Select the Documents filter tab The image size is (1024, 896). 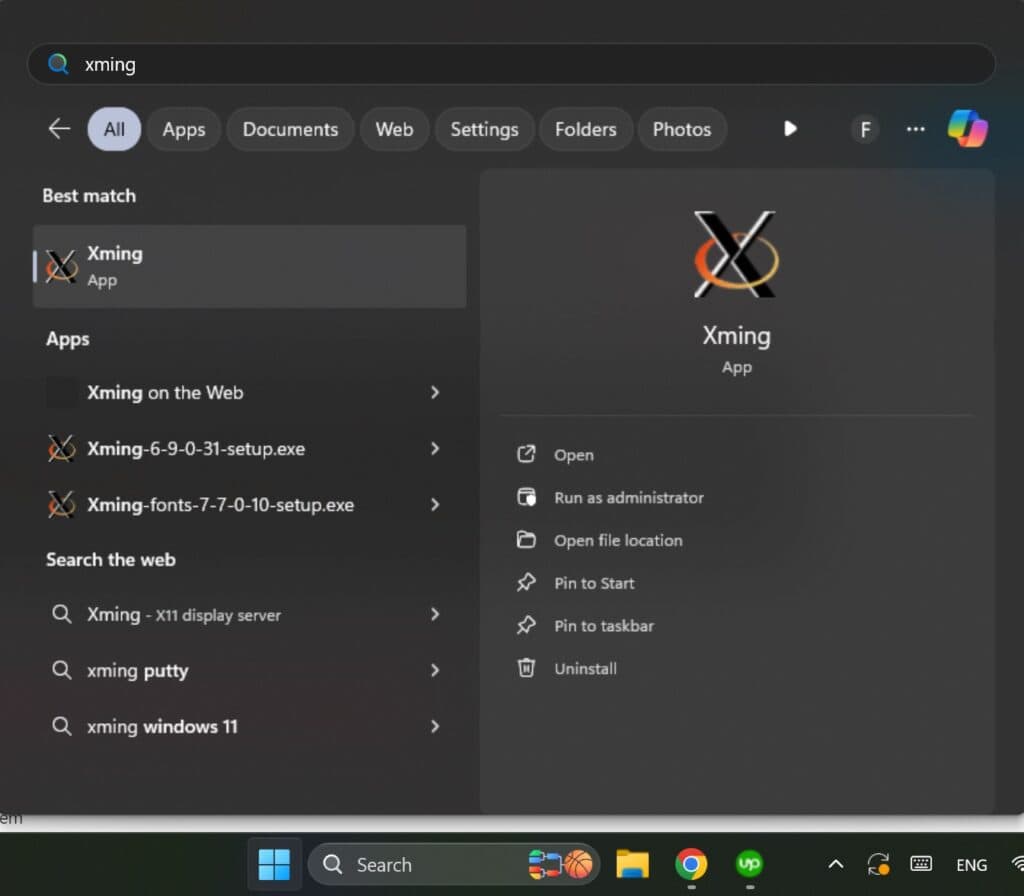290,129
